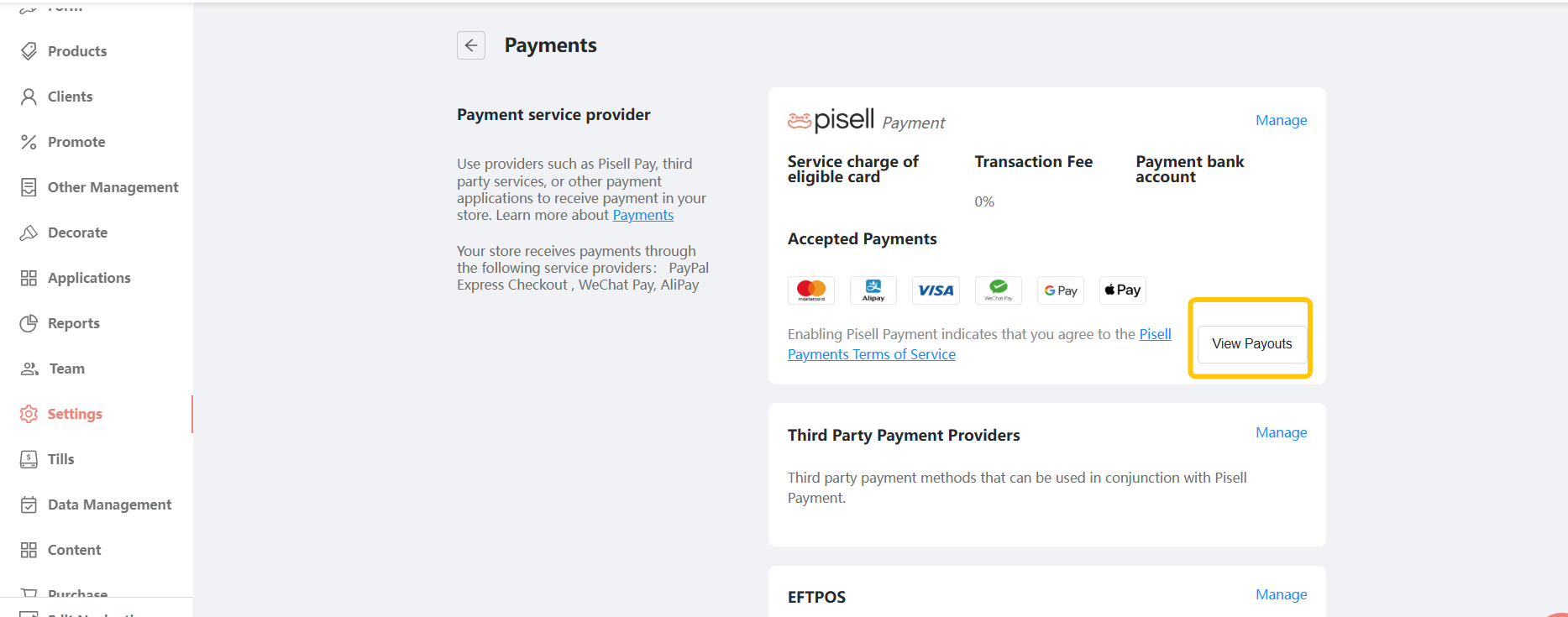Open Other Management menu item
This screenshot has width=1568, height=617.
tap(113, 187)
